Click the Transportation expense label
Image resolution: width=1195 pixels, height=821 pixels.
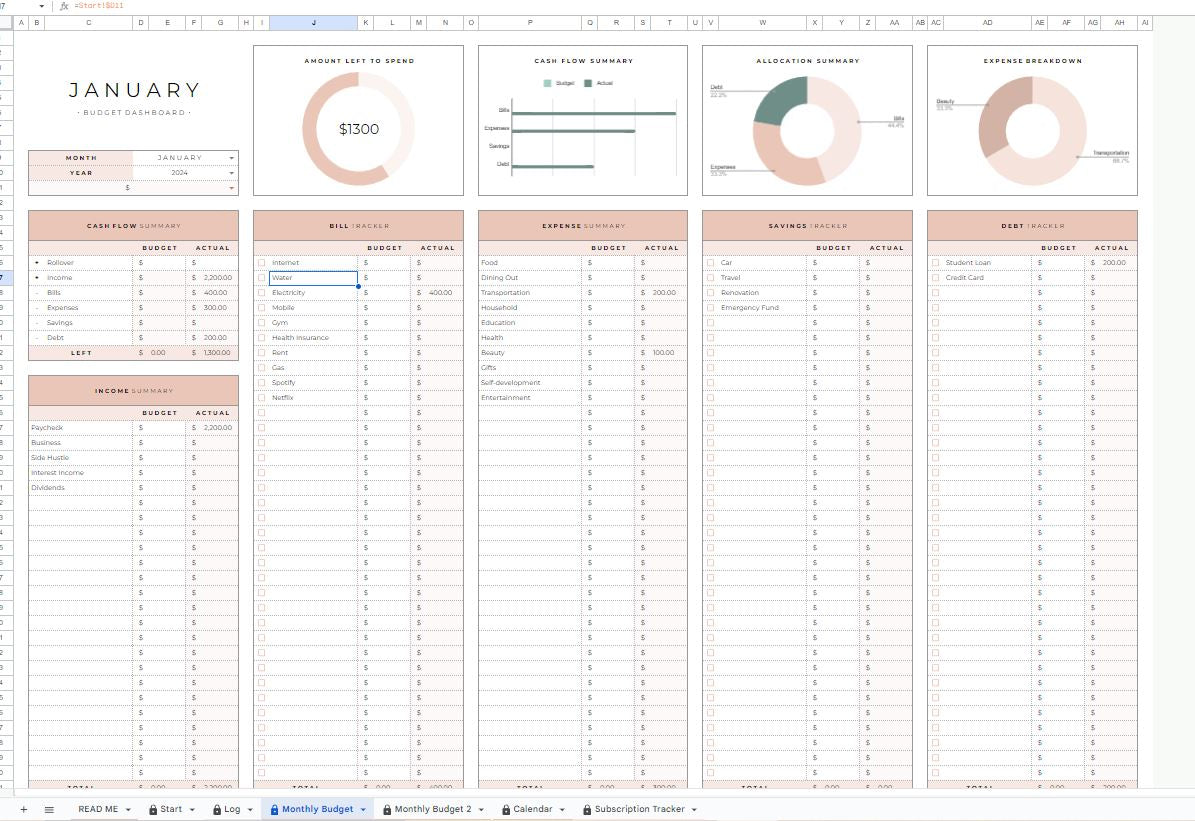tap(505, 293)
